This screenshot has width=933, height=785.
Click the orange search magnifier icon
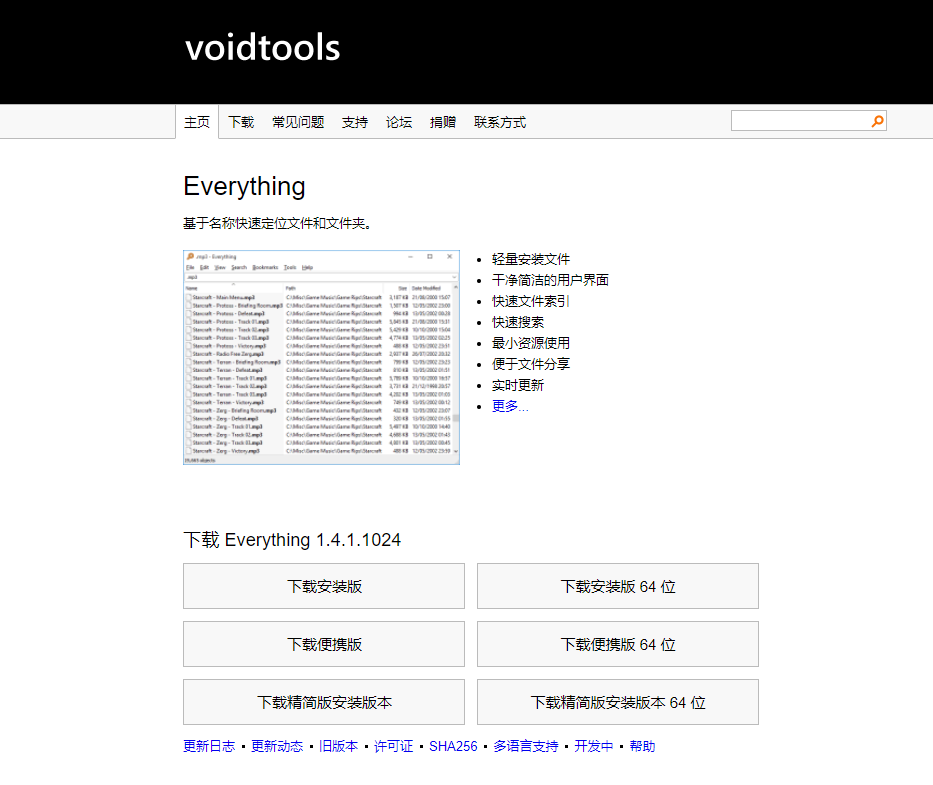coord(877,121)
